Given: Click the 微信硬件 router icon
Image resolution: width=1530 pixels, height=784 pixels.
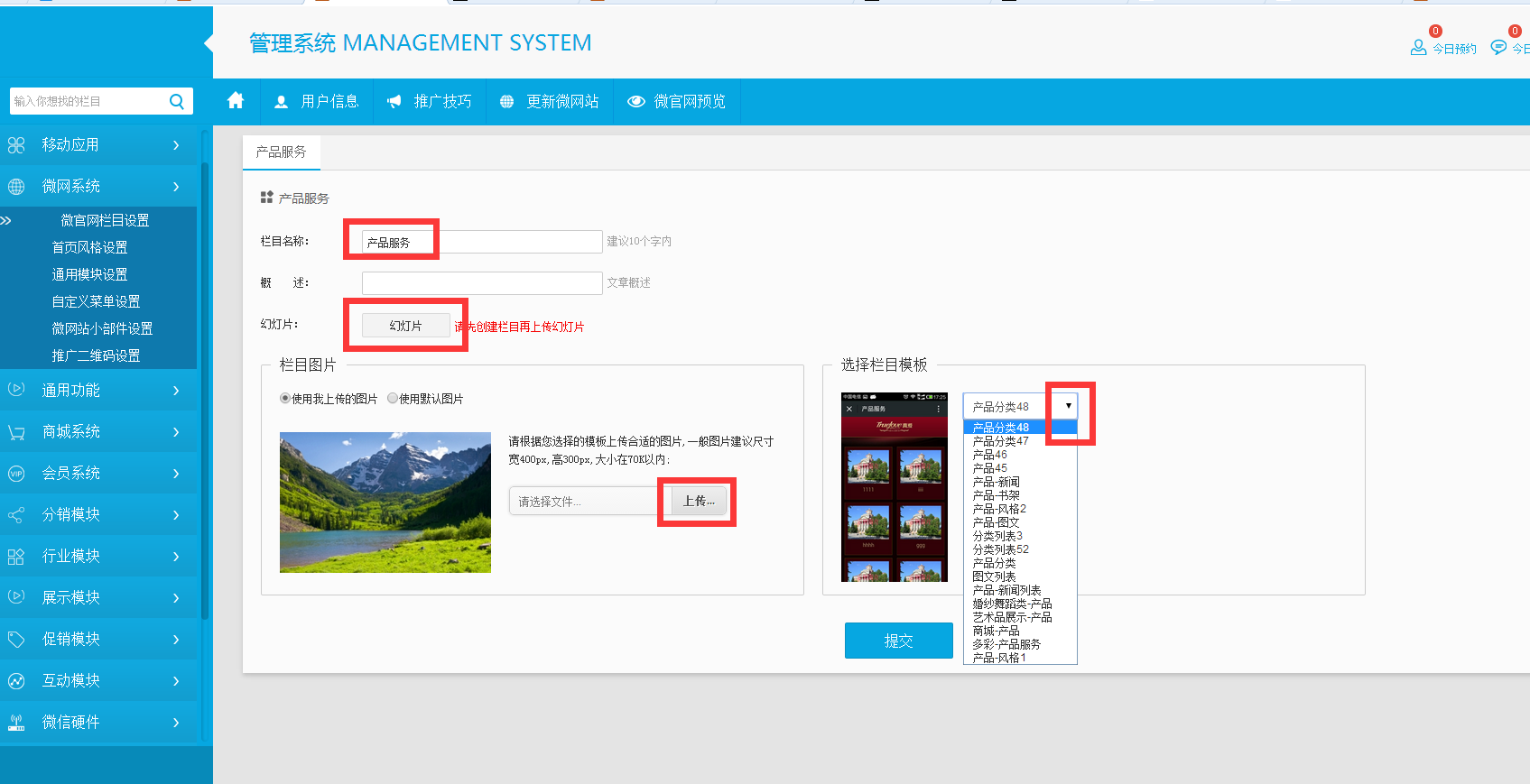Looking at the screenshot, I should [x=16, y=723].
